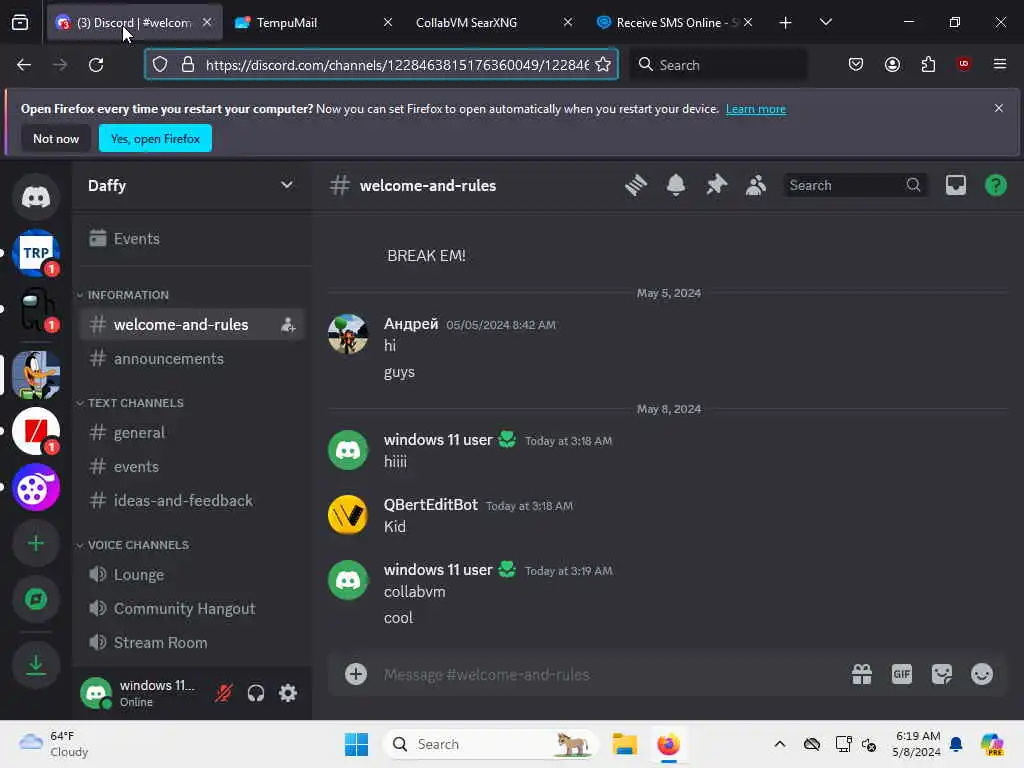Send a gift icon in message bar
The width and height of the screenshot is (1024, 768).
(862, 674)
